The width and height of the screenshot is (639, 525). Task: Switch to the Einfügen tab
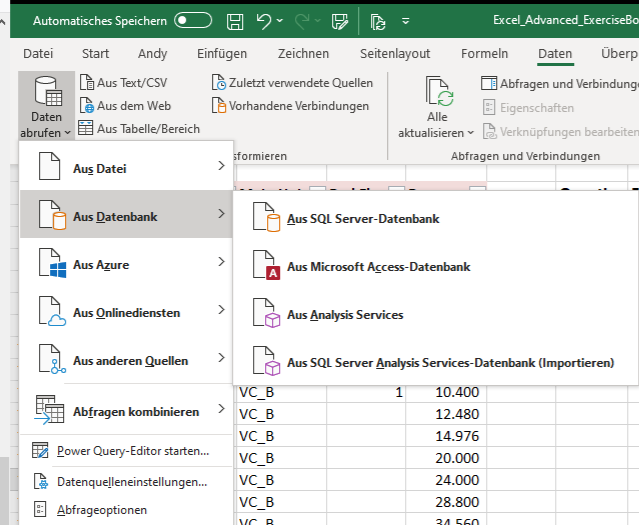222,53
